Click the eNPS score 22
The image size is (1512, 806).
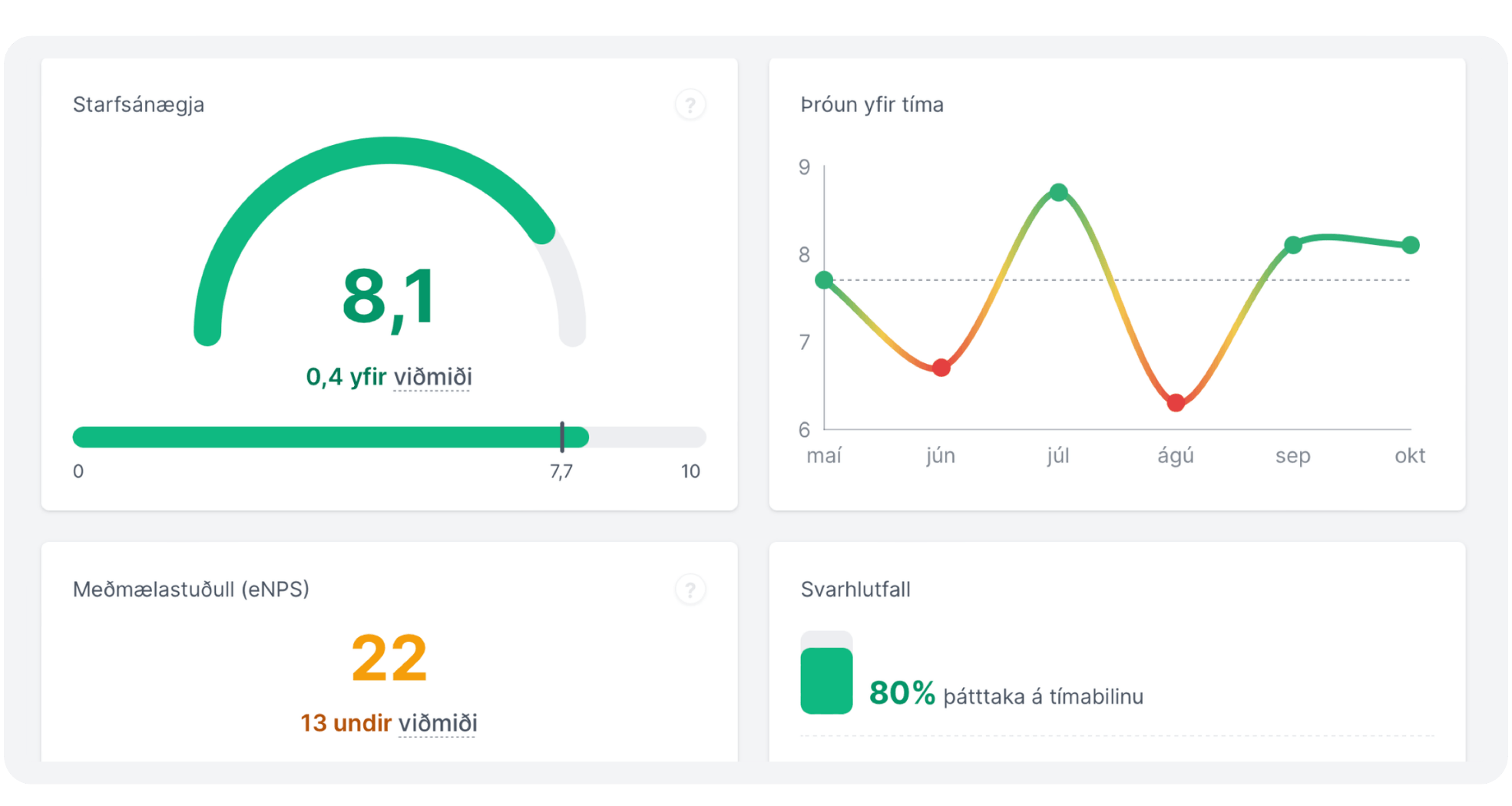(x=389, y=659)
